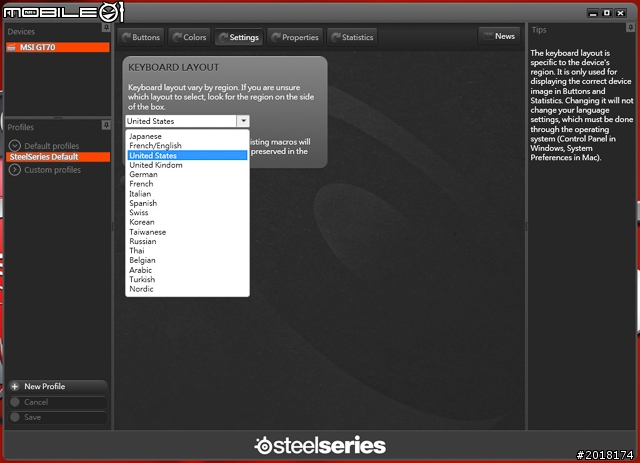Viewport: 640px width, 463px height.
Task: Click the Buttons tab arrow icon
Action: coord(126,37)
